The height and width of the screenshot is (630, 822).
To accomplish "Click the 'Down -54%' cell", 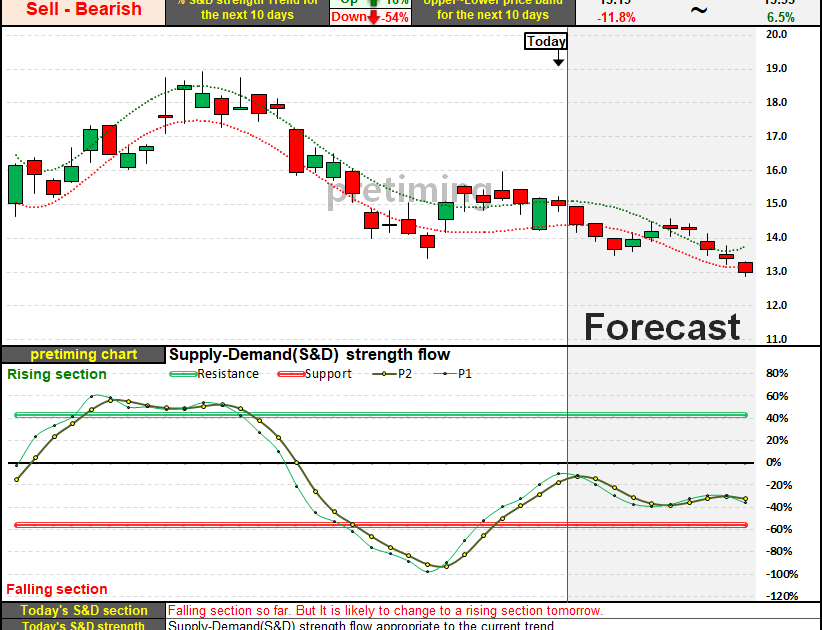I will pyautogui.click(x=371, y=17).
